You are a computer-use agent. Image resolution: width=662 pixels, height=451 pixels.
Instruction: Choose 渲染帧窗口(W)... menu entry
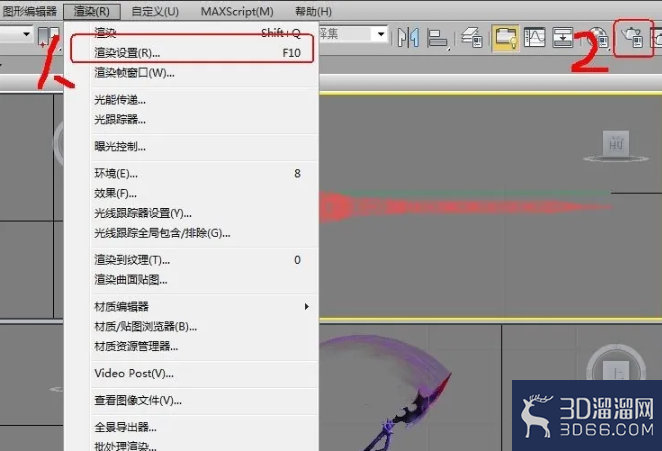[x=197, y=73]
